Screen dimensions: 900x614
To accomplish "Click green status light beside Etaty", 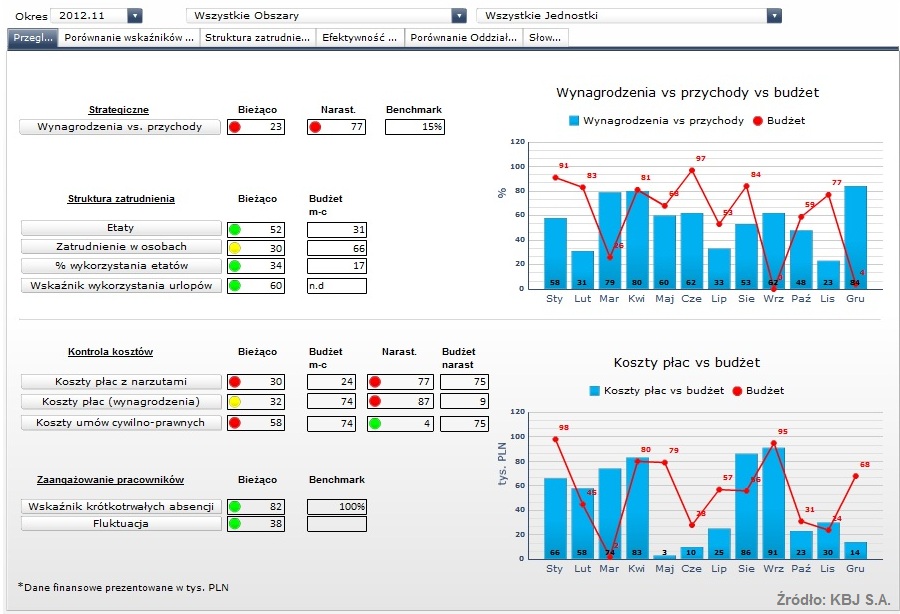I will [x=235, y=230].
